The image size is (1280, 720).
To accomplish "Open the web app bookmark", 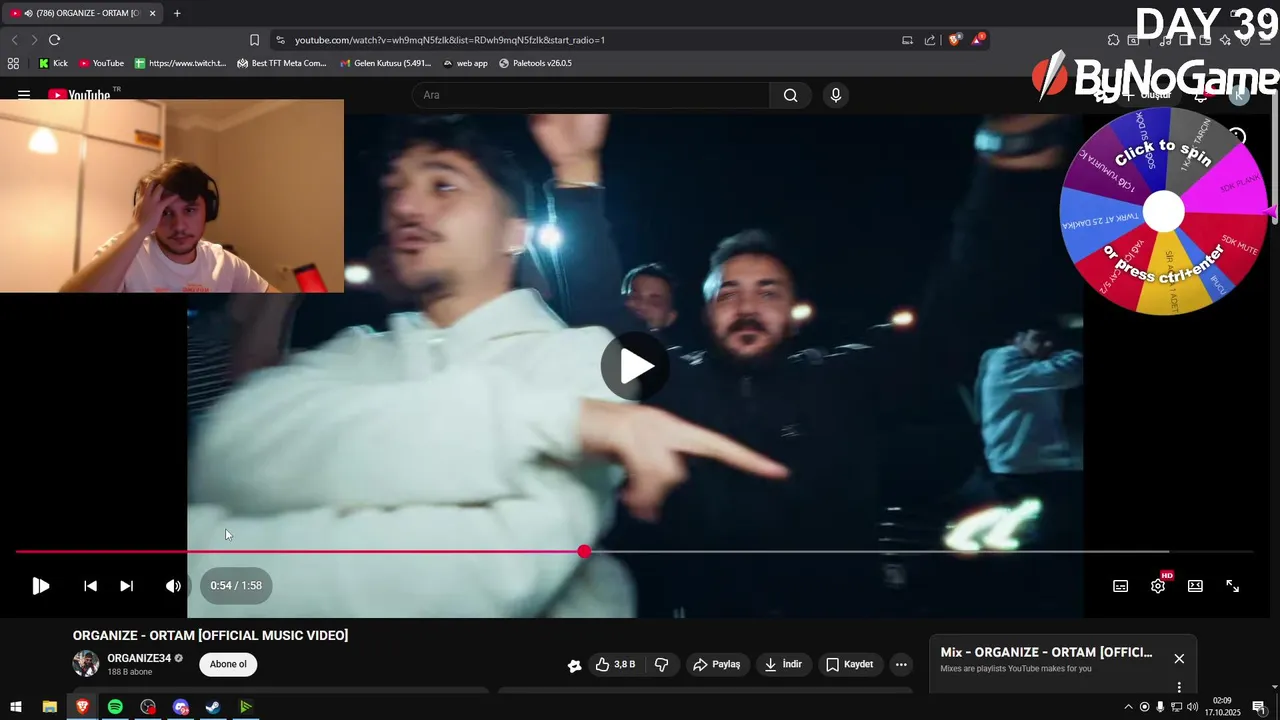I will pyautogui.click(x=465, y=63).
